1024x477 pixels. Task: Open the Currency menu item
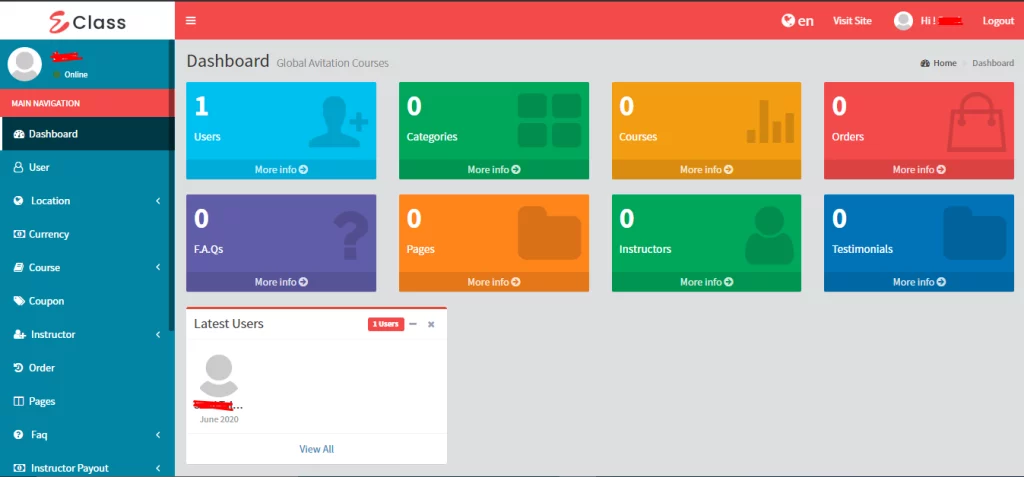pyautogui.click(x=87, y=234)
